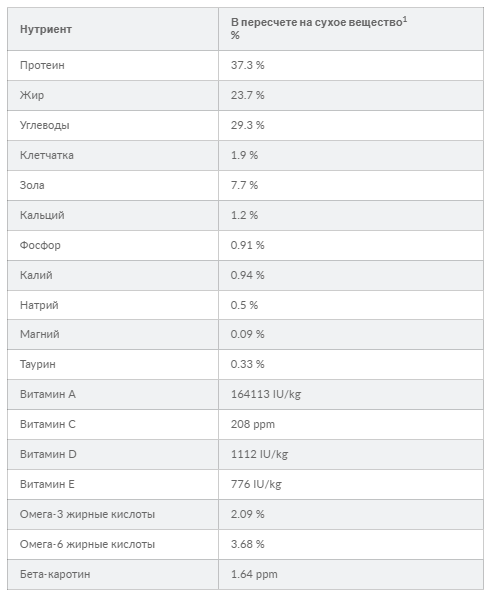
Task: Select the Таурин row label
Action: point(38,364)
